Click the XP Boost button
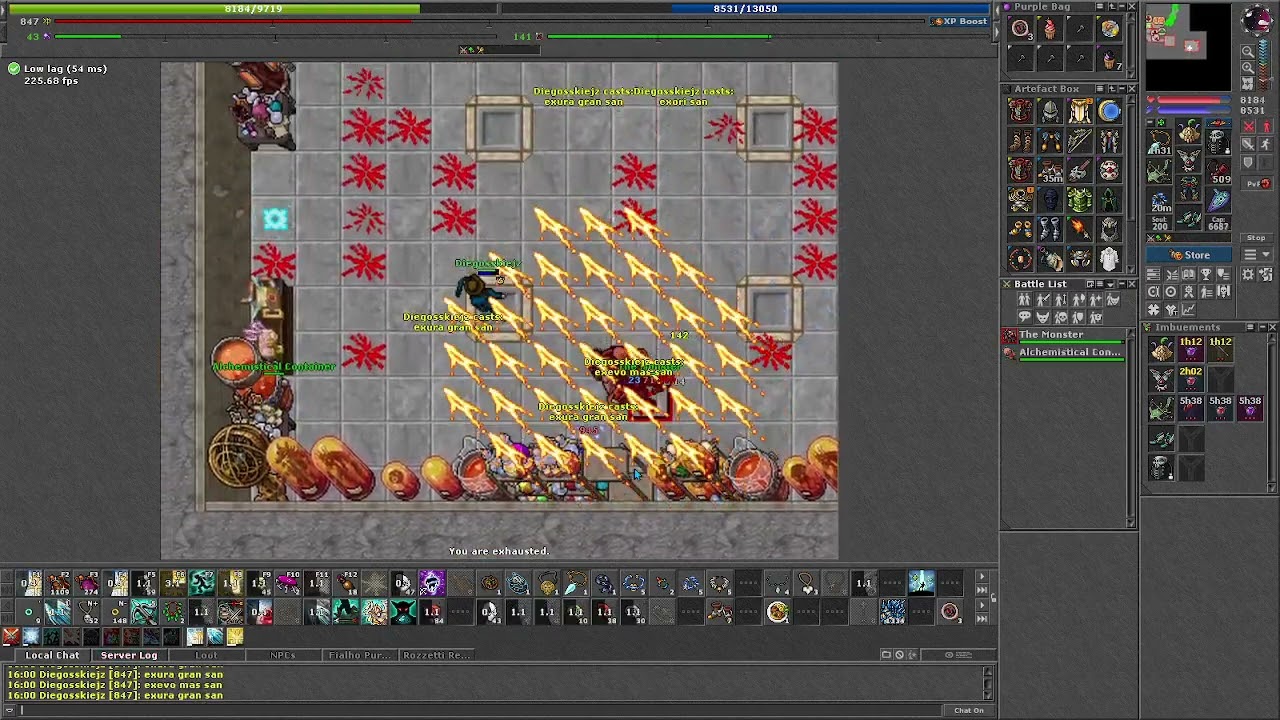 (x=959, y=21)
